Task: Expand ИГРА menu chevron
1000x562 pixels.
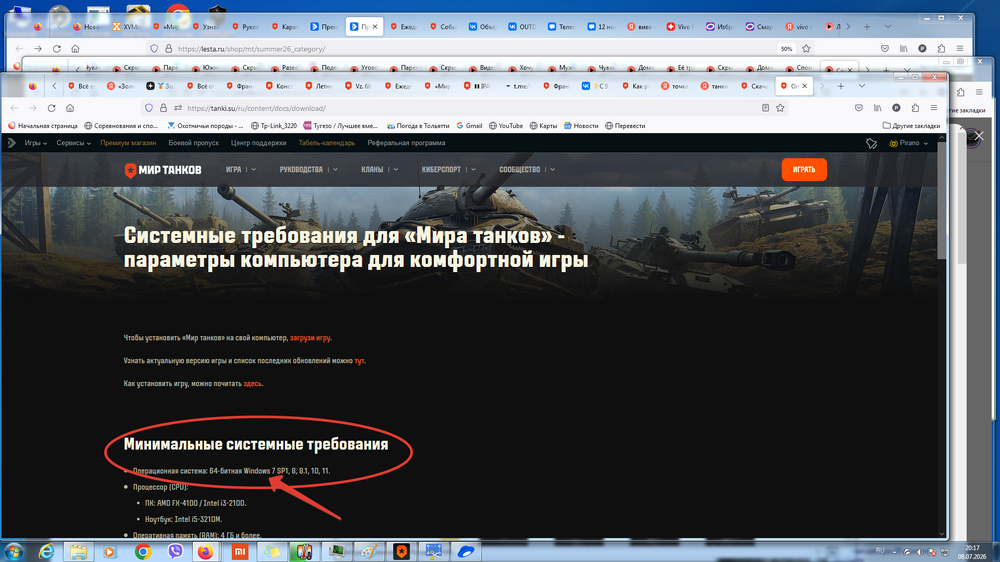Action: pos(254,170)
